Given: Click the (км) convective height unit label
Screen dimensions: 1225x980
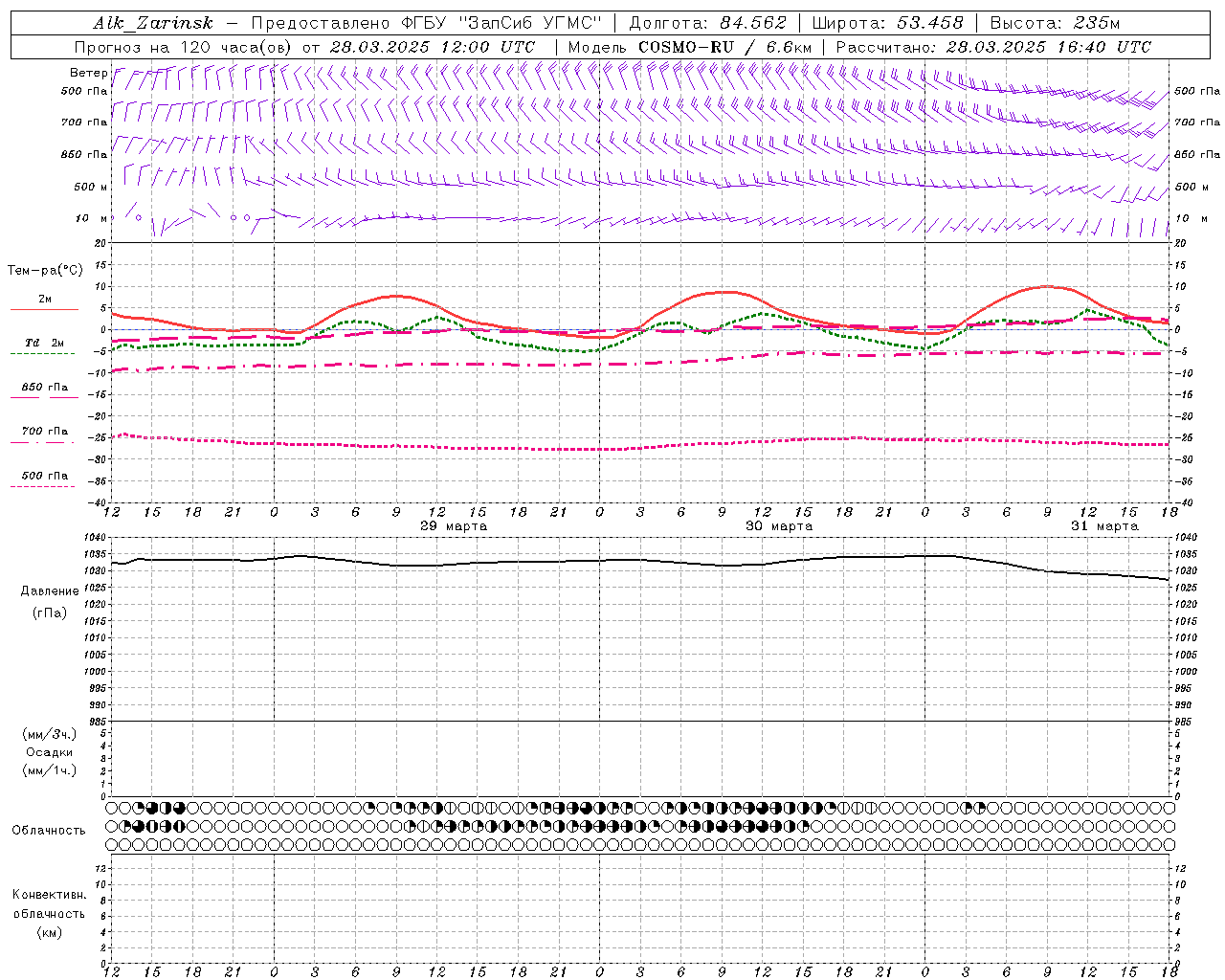Looking at the screenshot, I should (x=50, y=932).
